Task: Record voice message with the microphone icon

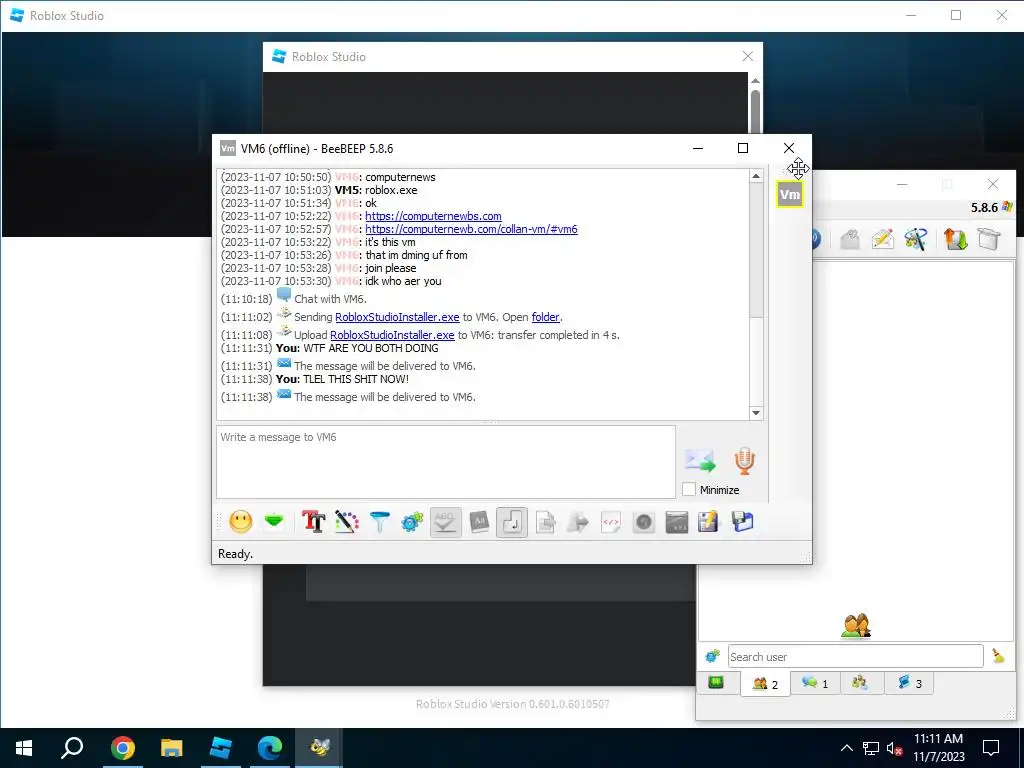Action: tap(744, 460)
